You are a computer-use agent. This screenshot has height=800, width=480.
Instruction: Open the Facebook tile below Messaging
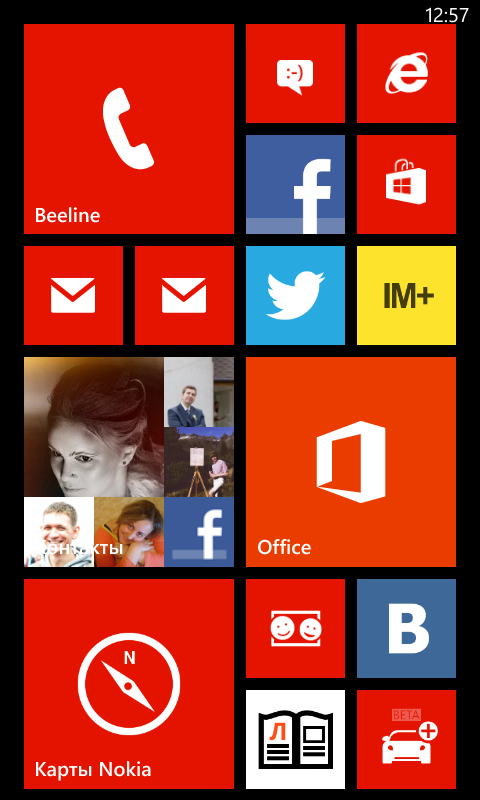295,184
